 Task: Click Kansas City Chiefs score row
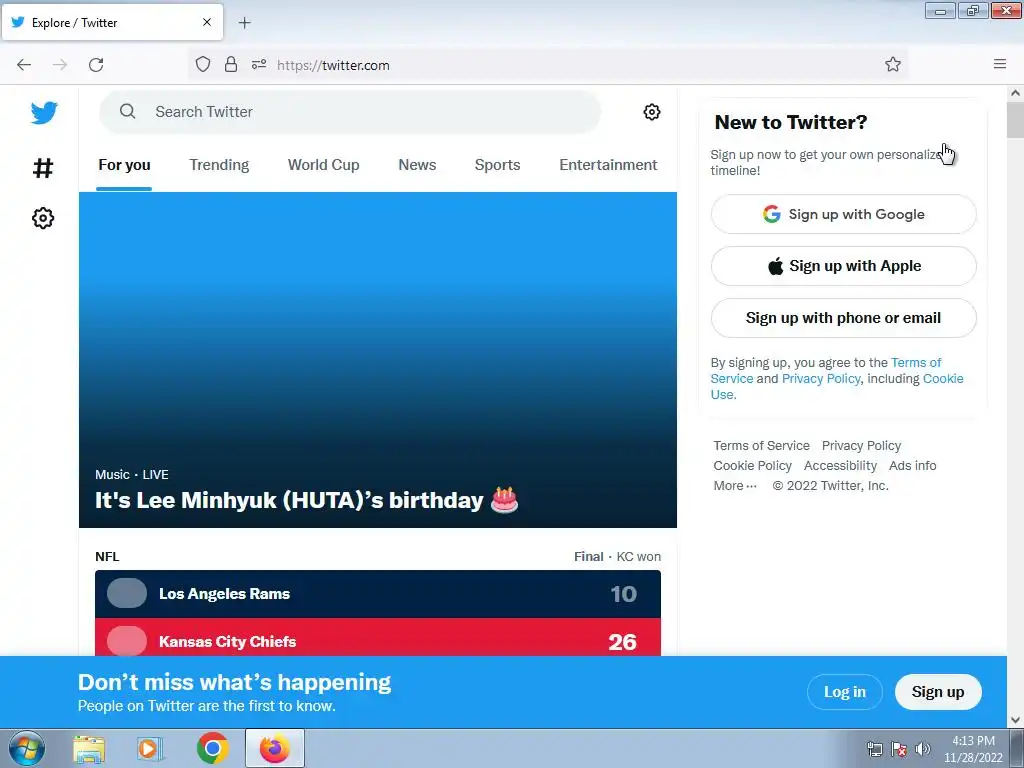point(377,637)
